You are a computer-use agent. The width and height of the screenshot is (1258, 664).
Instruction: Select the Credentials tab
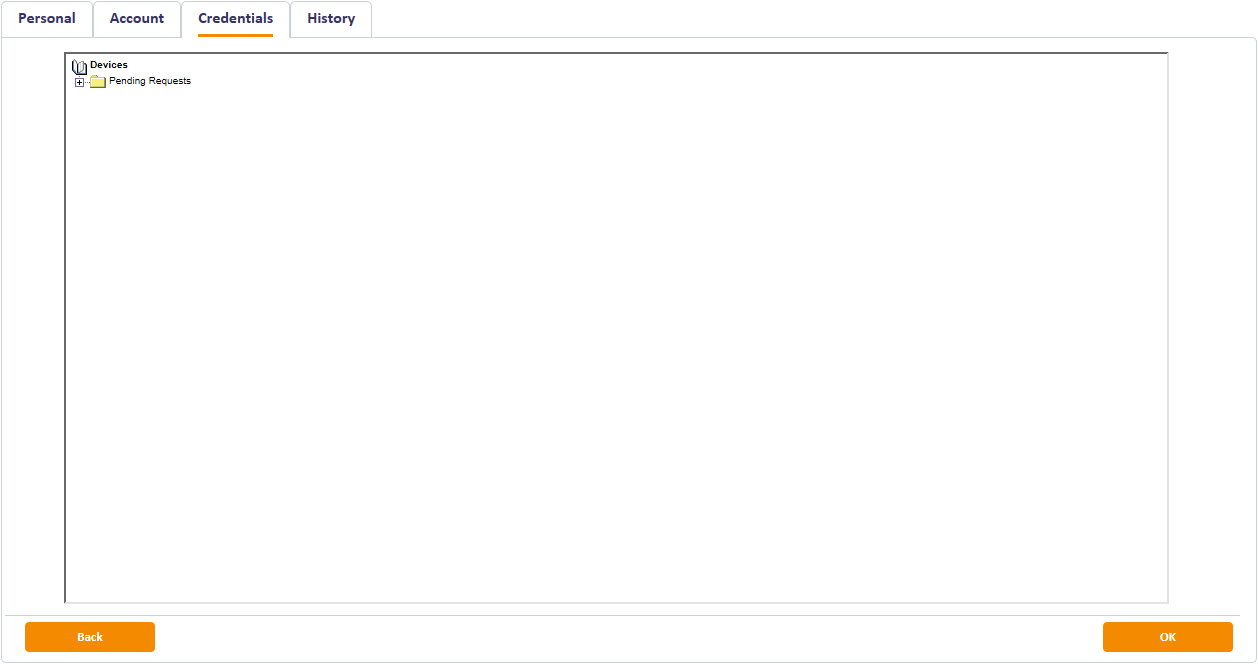click(x=235, y=19)
